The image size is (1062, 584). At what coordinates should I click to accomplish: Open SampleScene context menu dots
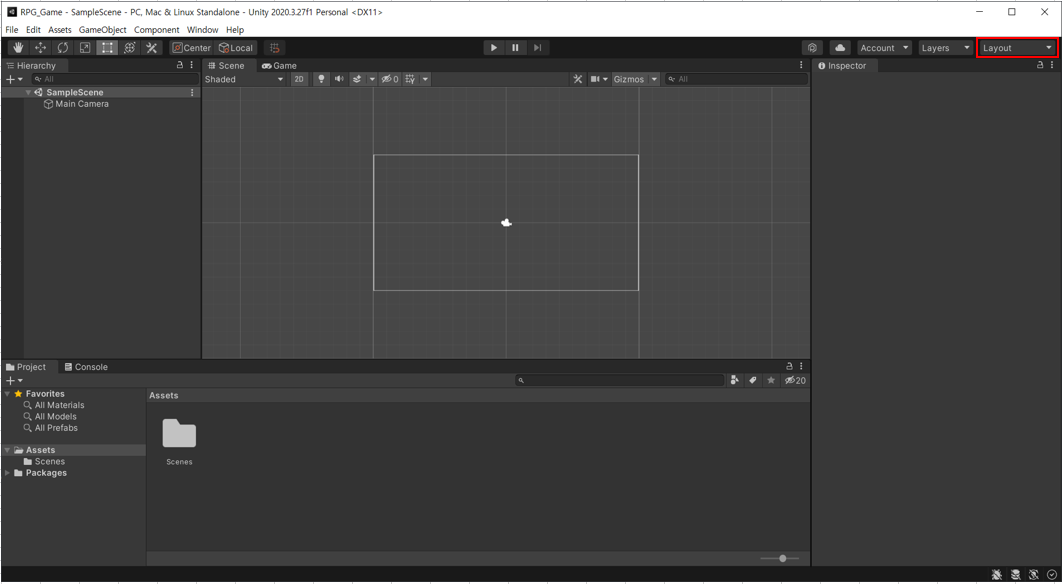[192, 93]
